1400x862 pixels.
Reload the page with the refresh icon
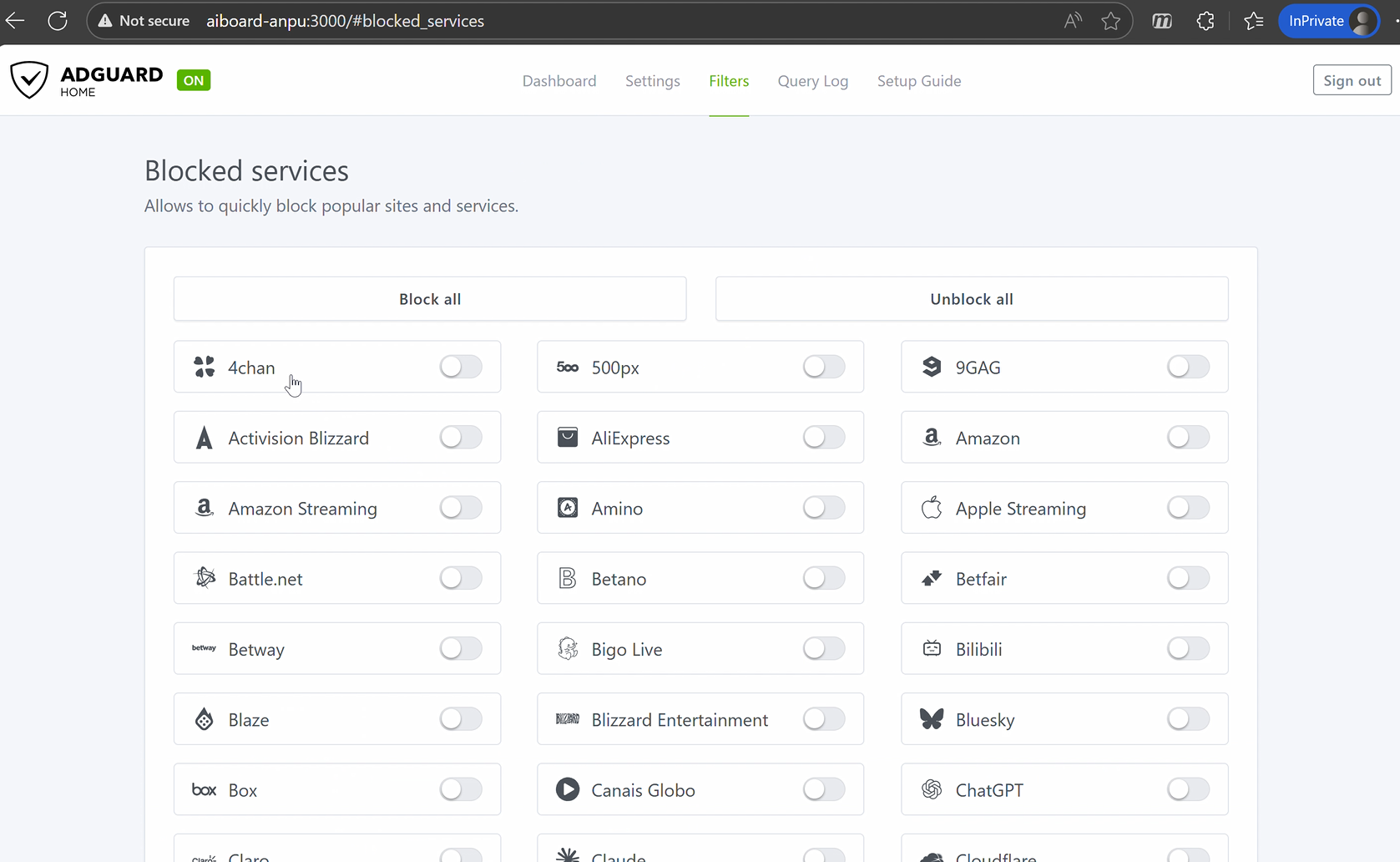point(58,21)
